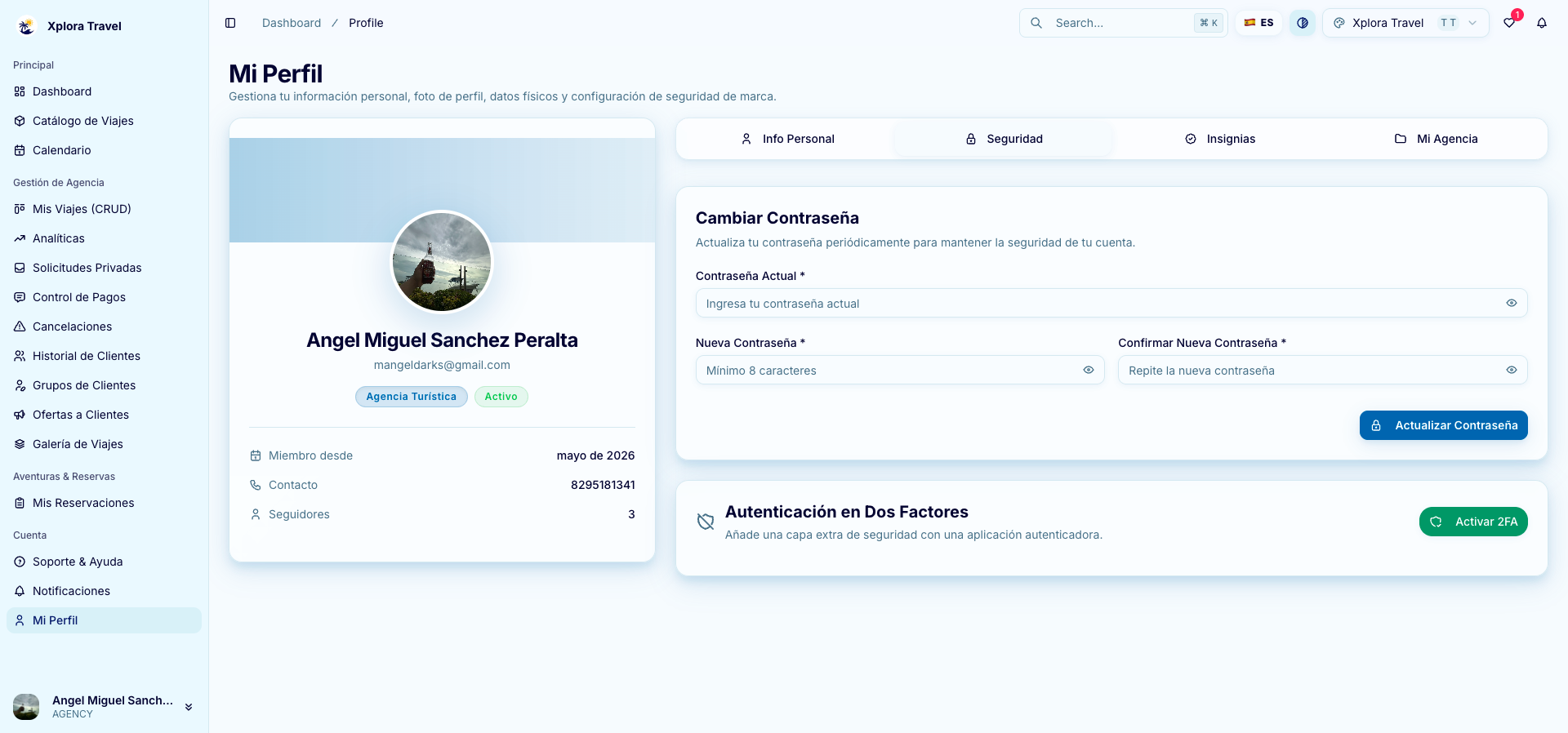1568x733 pixels.
Task: Follow the Dashboard breadcrumb link
Action: click(292, 23)
